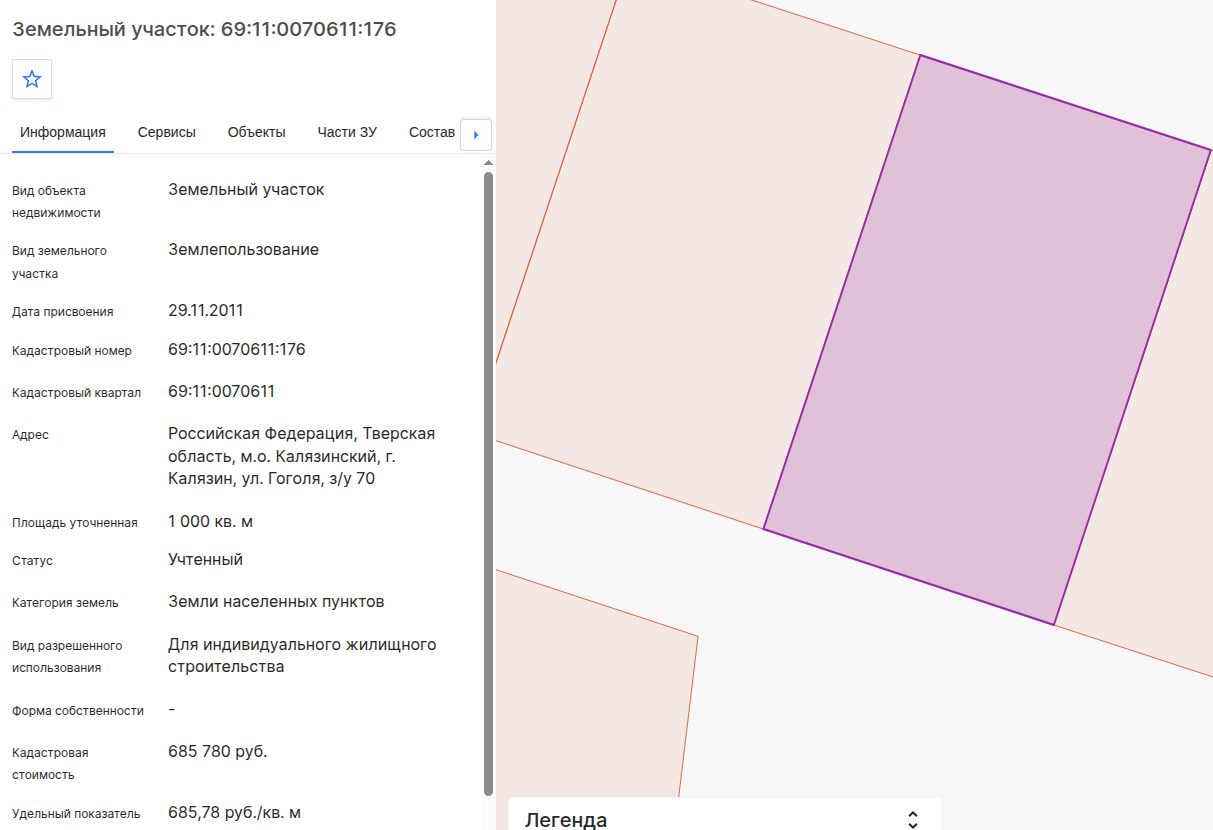
Task: Click the scroll-up arrow of info panel
Action: pyautogui.click(x=488, y=162)
